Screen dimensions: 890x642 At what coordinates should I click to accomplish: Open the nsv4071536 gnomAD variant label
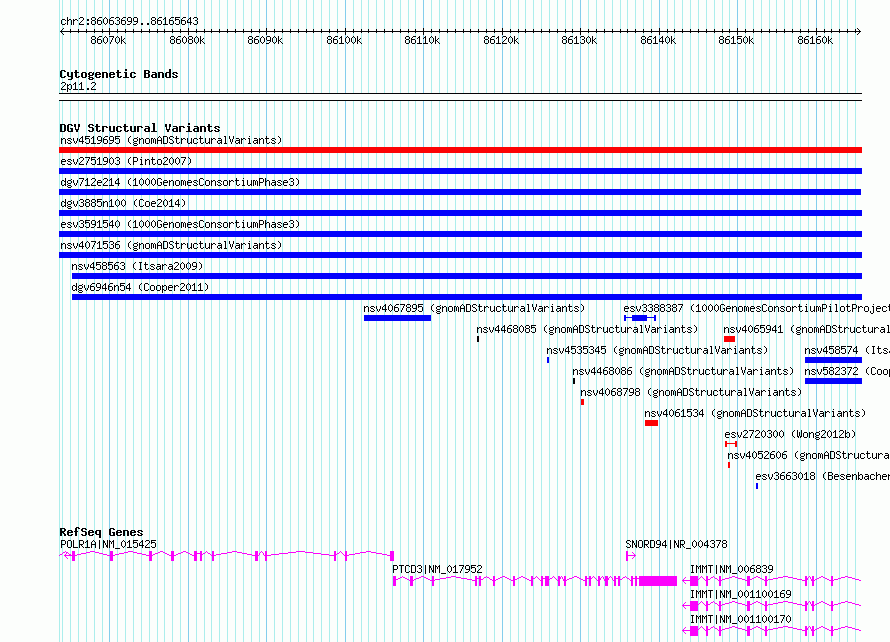coord(171,245)
